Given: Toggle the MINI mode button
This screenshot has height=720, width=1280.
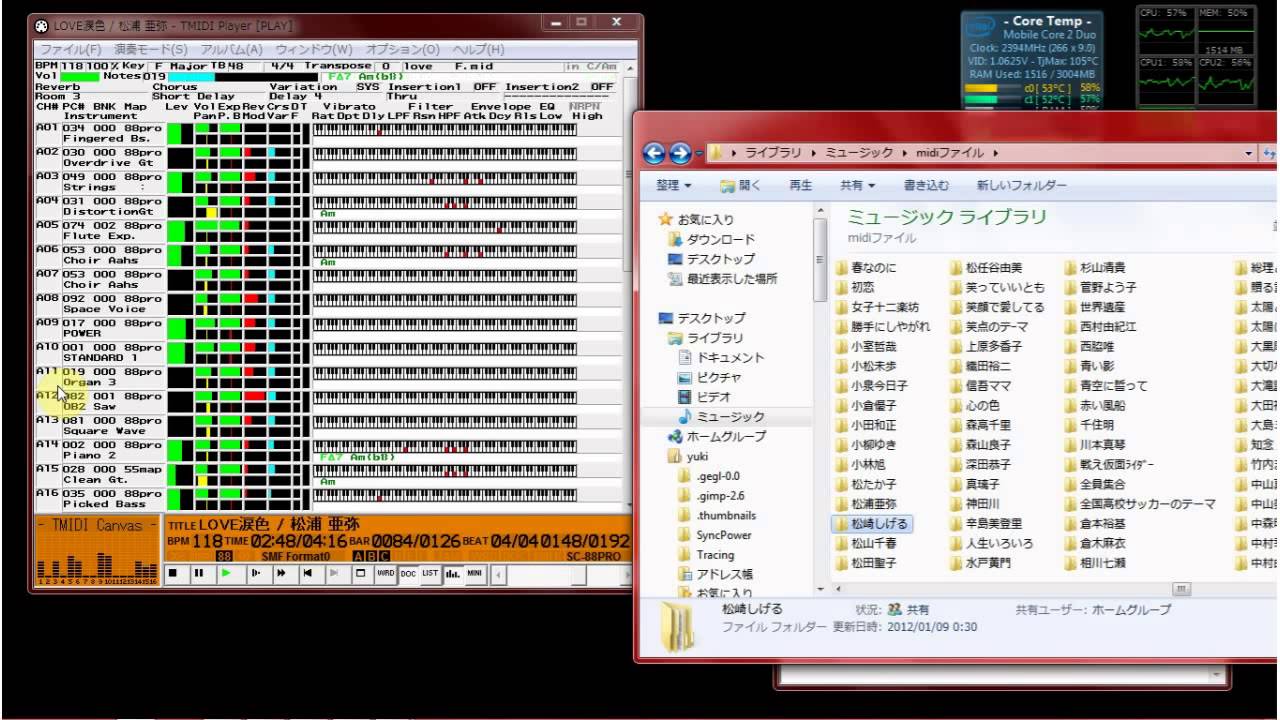Looking at the screenshot, I should coord(475,573).
